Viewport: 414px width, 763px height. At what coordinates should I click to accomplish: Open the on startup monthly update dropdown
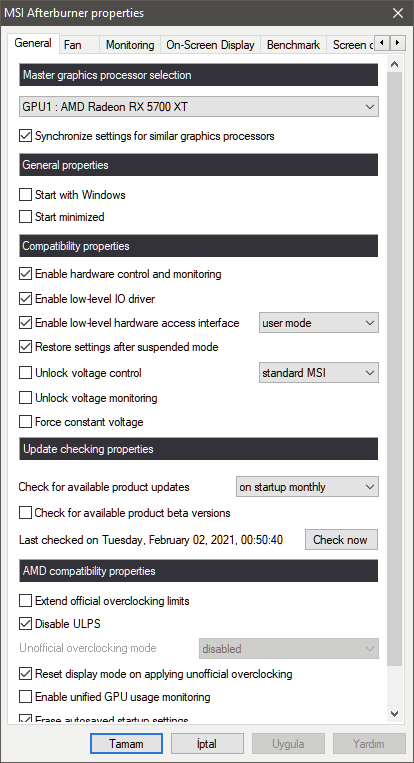click(307, 487)
